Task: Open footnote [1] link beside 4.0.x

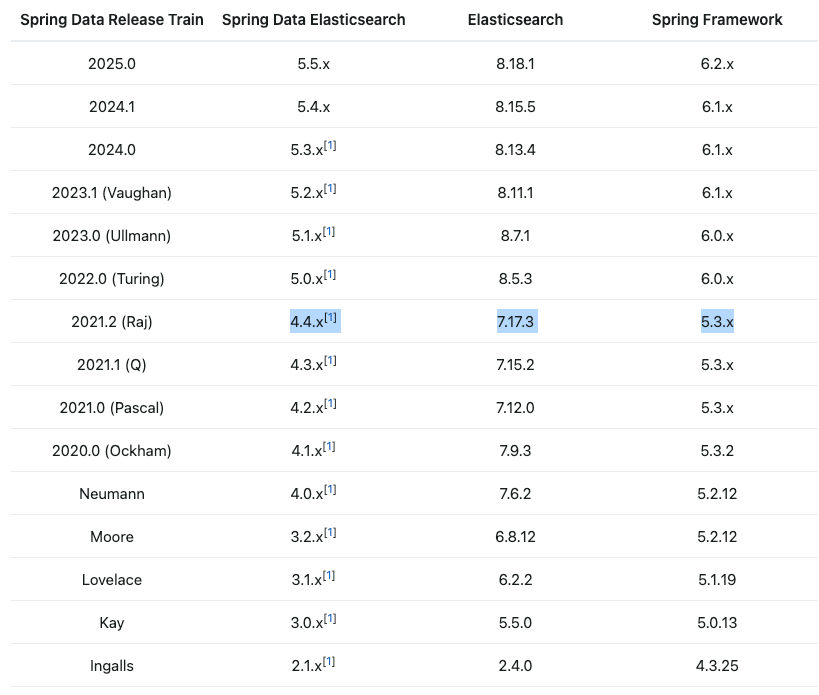Action: coord(330,489)
